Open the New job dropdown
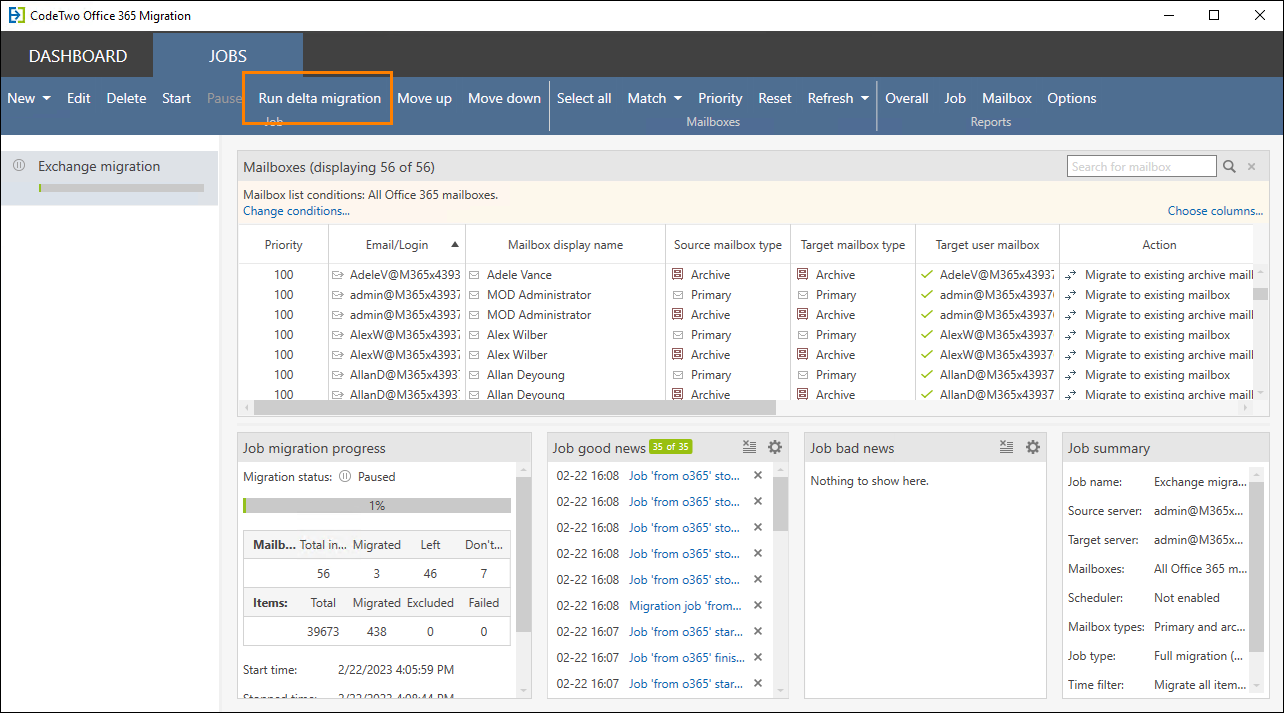This screenshot has height=713, width=1284. click(28, 98)
